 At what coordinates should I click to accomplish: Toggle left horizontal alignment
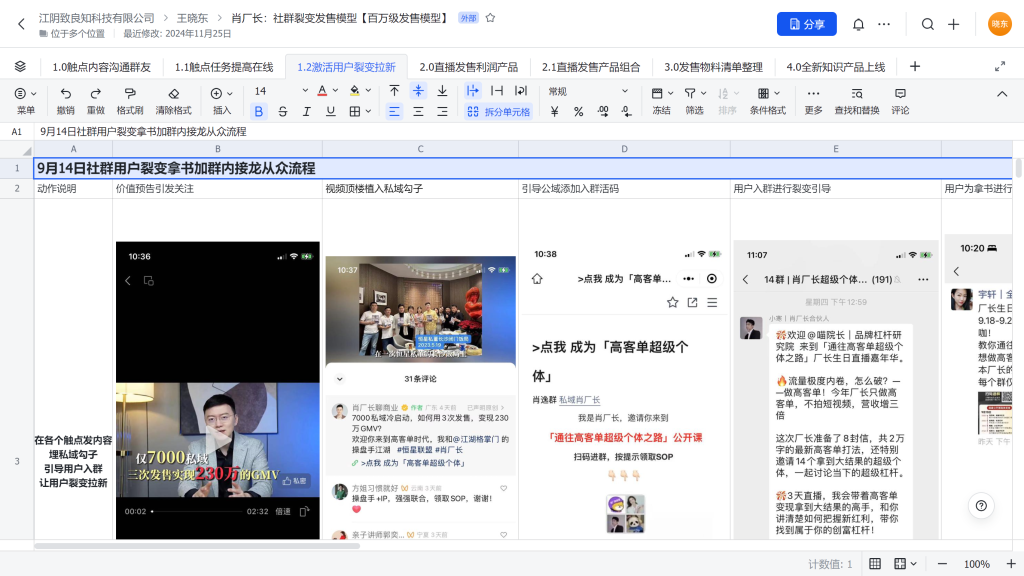(394, 112)
